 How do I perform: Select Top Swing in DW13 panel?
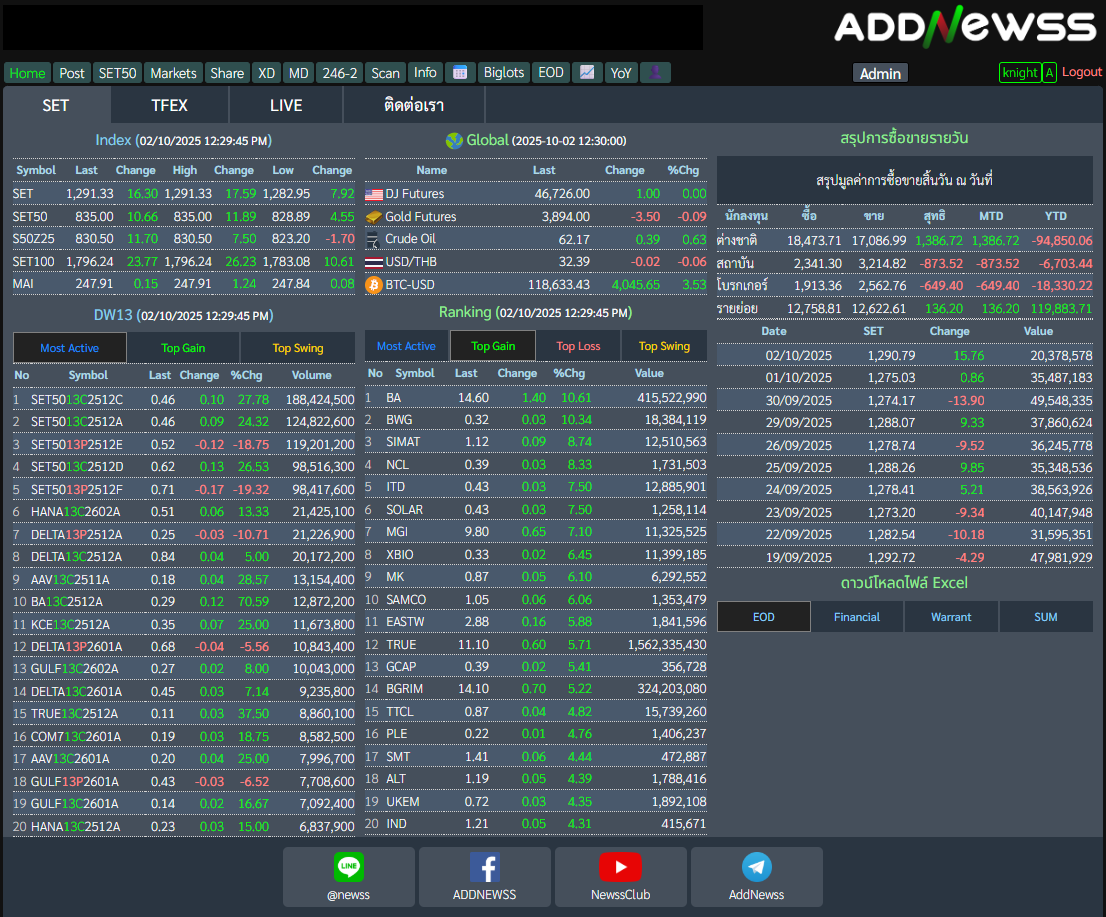point(298,348)
